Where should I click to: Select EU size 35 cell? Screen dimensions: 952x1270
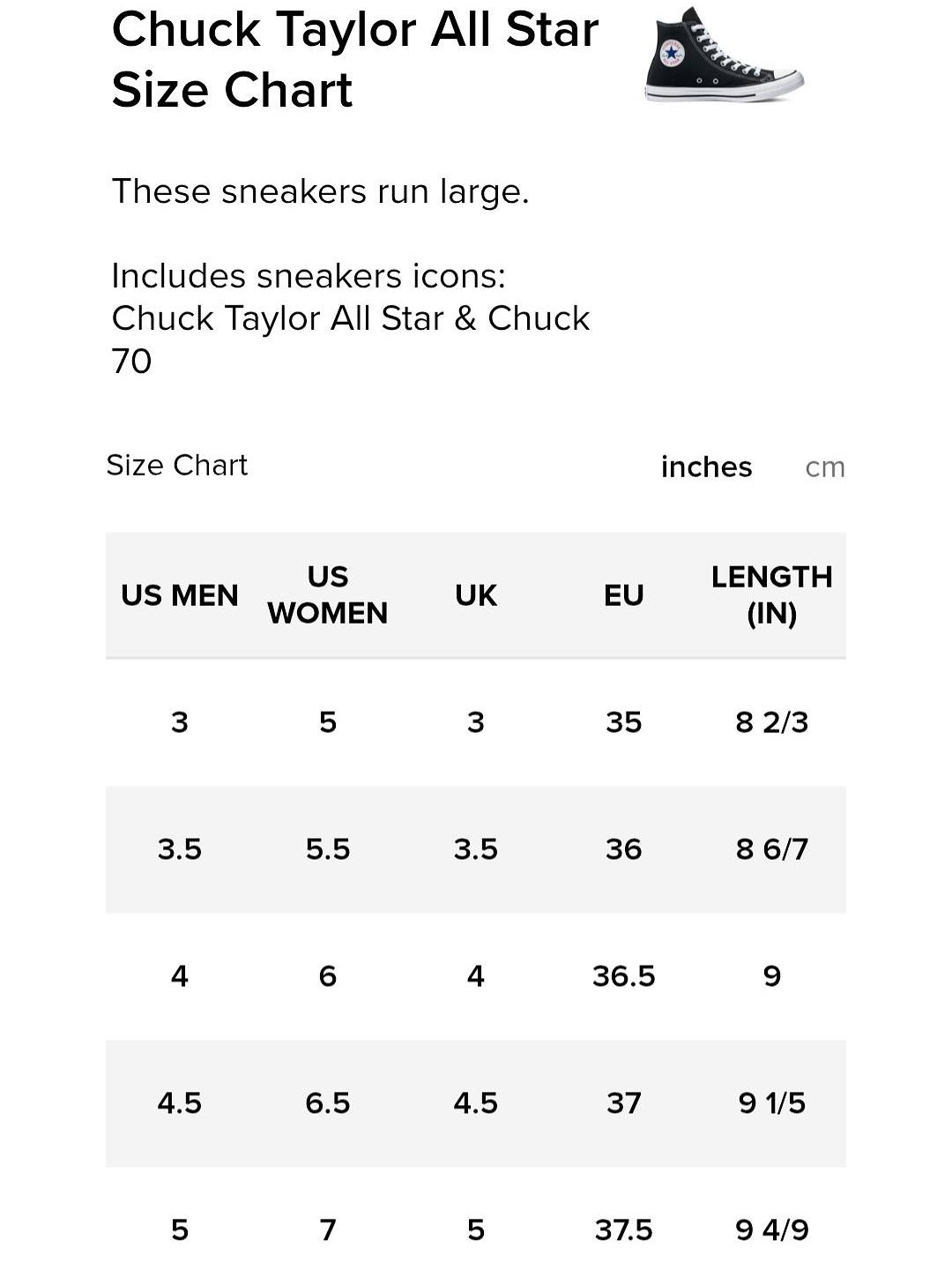pyautogui.click(x=624, y=722)
